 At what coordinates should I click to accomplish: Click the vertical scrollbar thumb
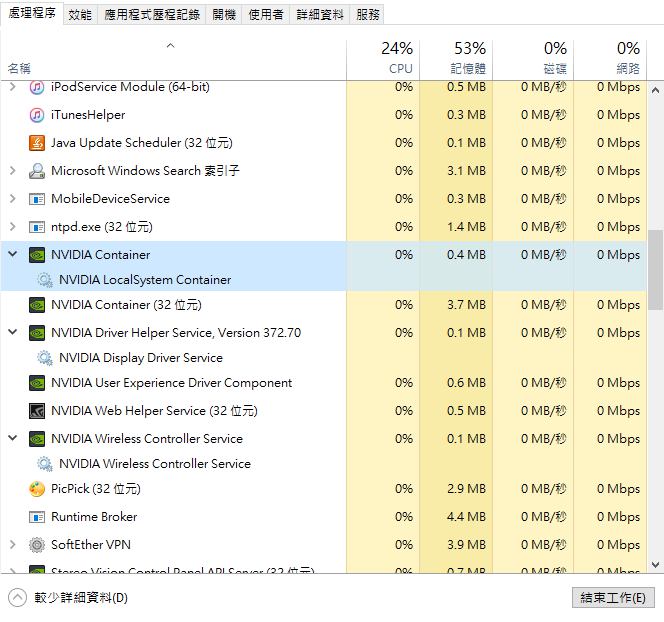point(656,270)
